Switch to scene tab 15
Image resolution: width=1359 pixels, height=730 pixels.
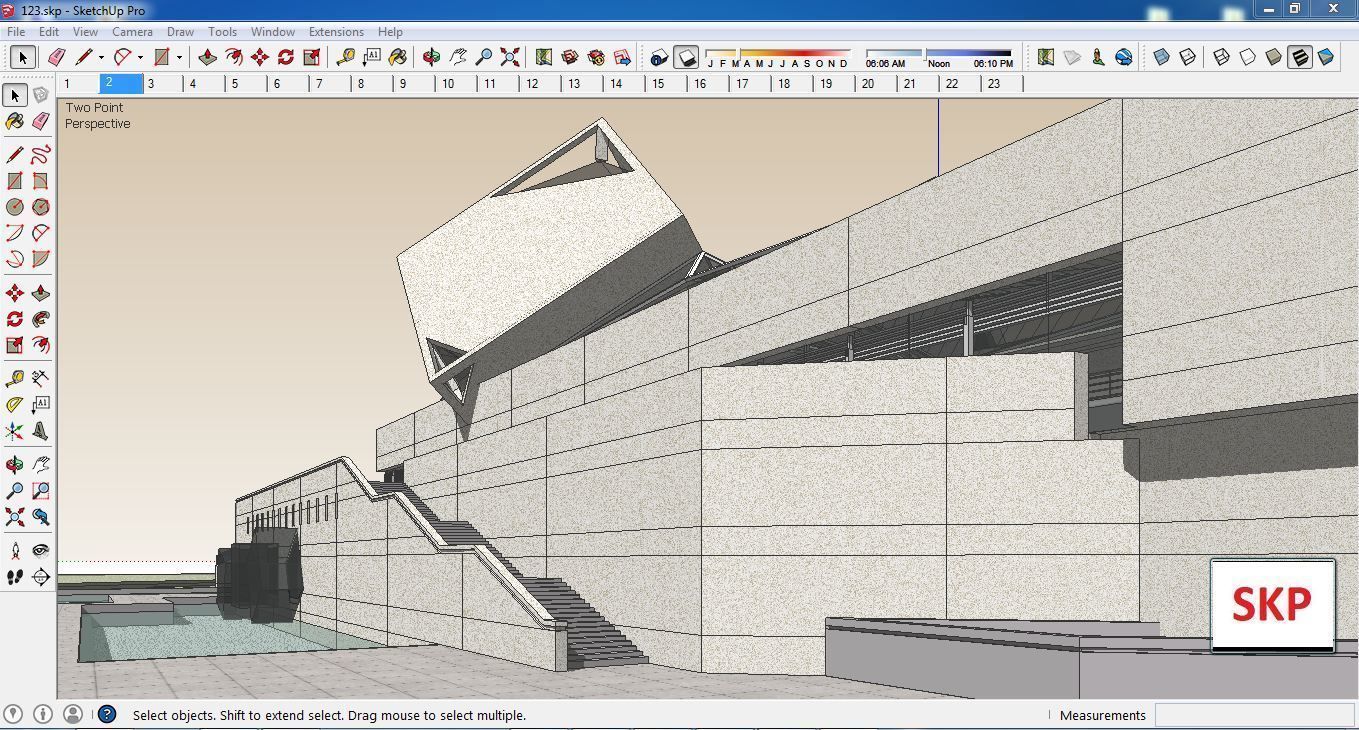pyautogui.click(x=667, y=84)
